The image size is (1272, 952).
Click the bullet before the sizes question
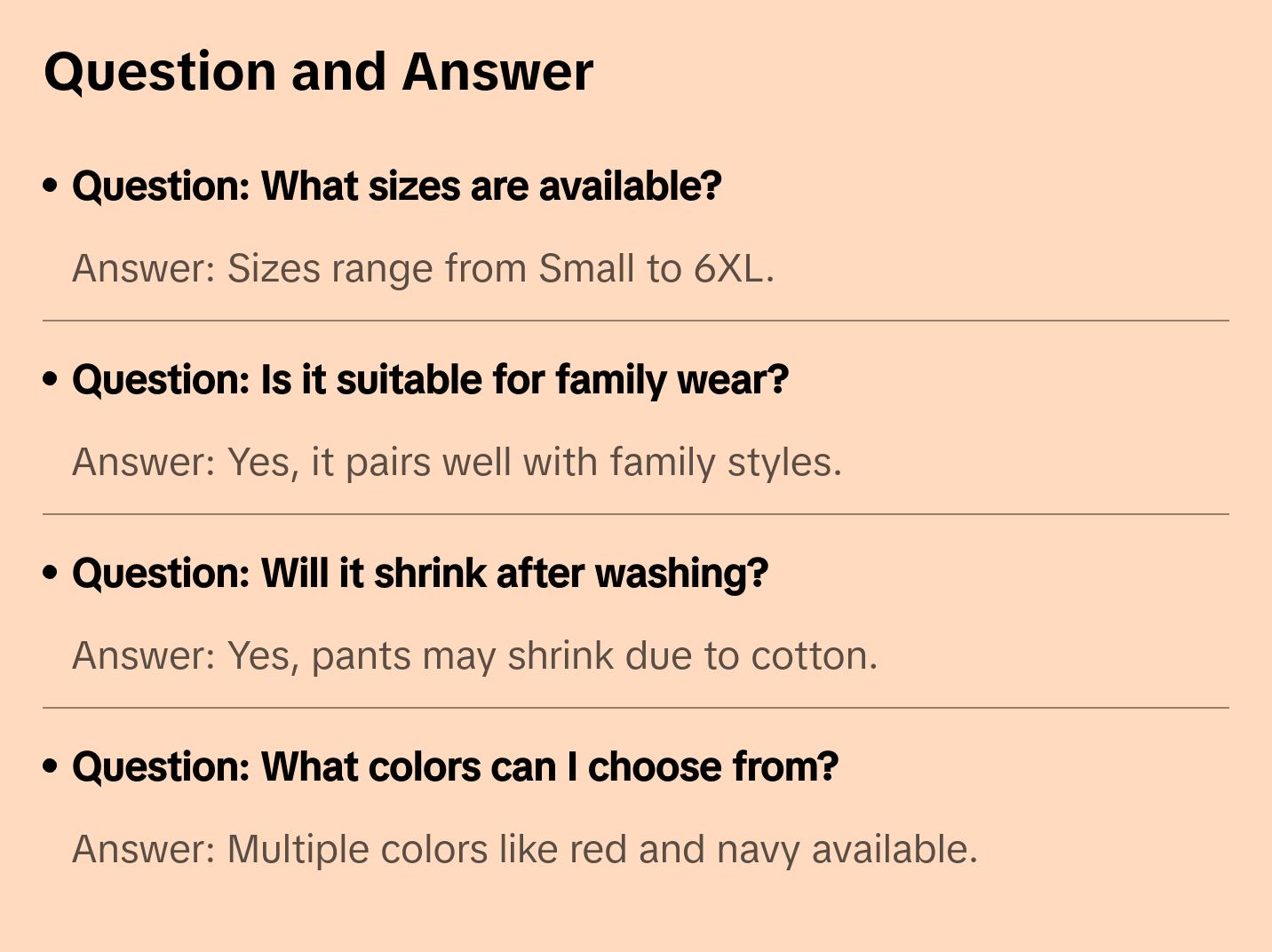(51, 186)
